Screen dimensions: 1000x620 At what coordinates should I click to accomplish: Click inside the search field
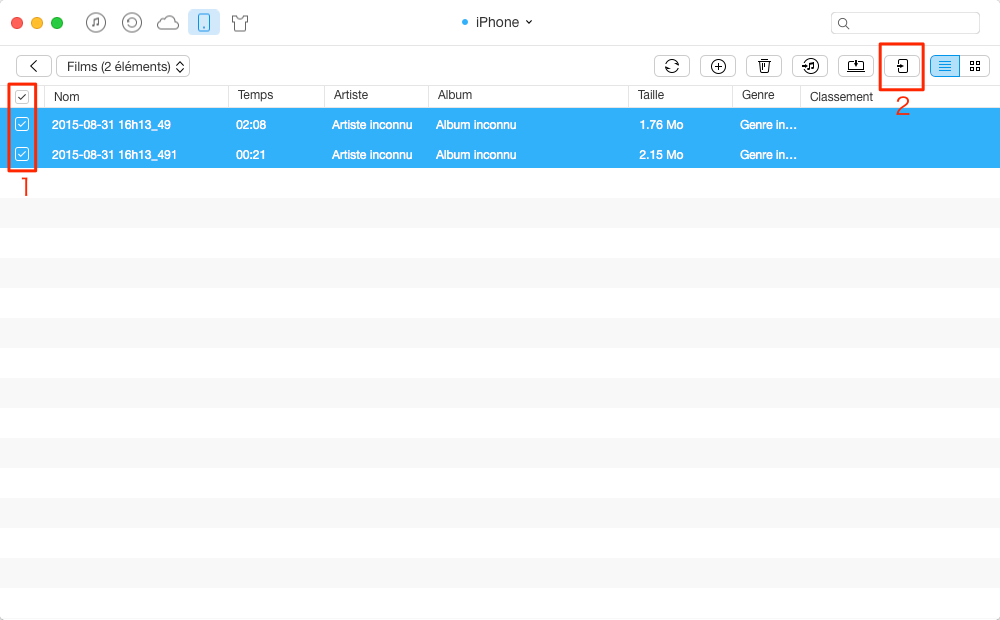[x=905, y=23]
